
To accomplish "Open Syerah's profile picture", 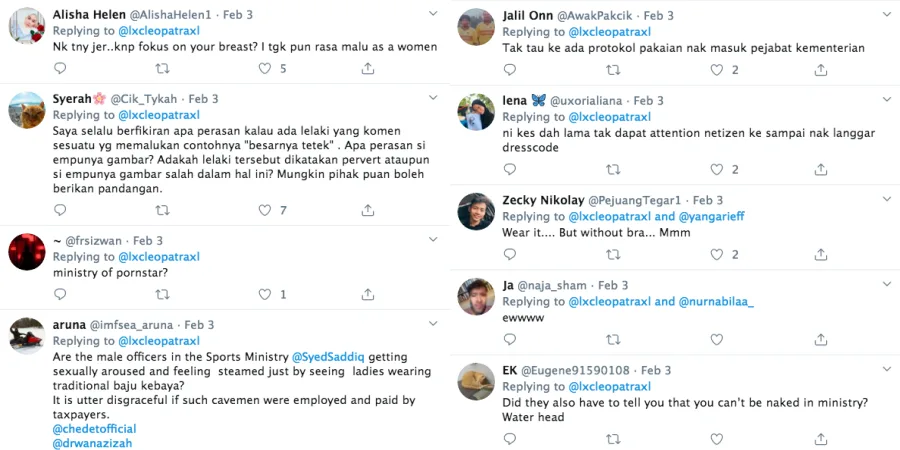I will (27, 109).
